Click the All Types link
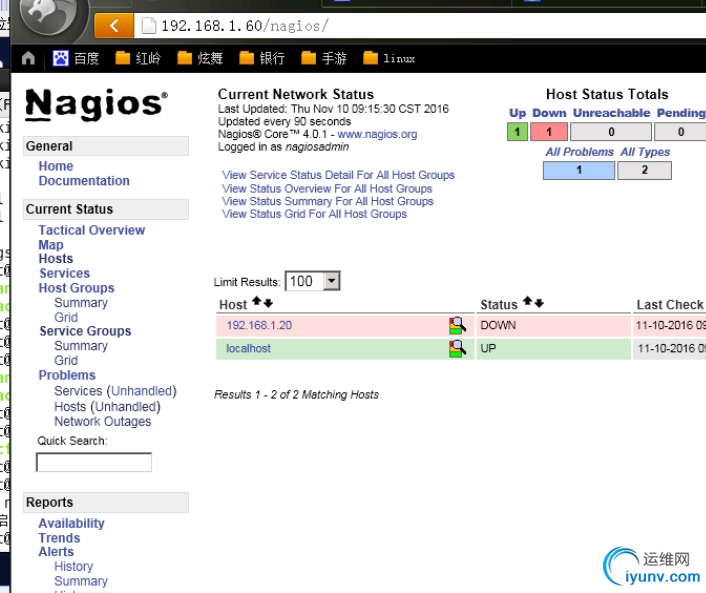 pos(645,152)
